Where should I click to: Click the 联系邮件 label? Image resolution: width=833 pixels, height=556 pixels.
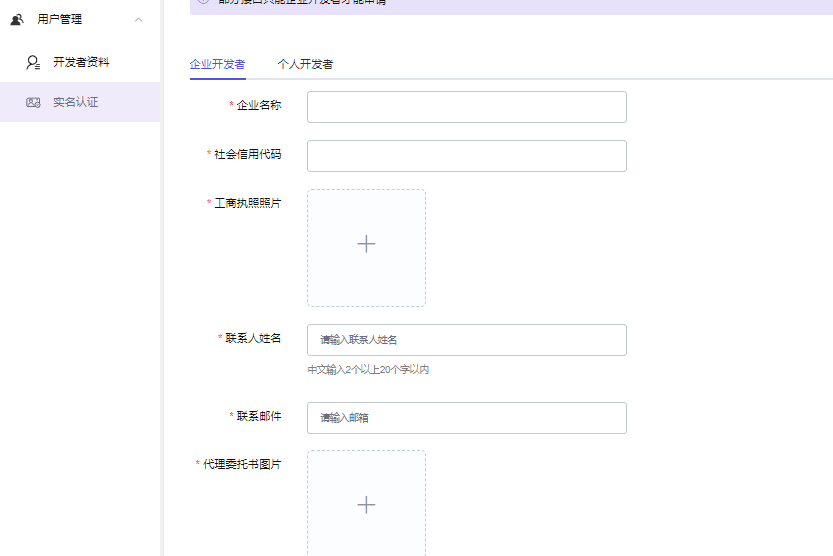pos(259,416)
